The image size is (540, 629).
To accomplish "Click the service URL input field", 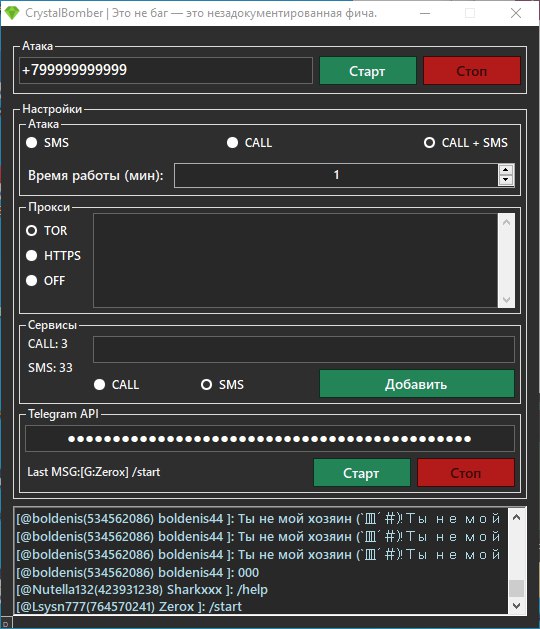I will (304, 349).
